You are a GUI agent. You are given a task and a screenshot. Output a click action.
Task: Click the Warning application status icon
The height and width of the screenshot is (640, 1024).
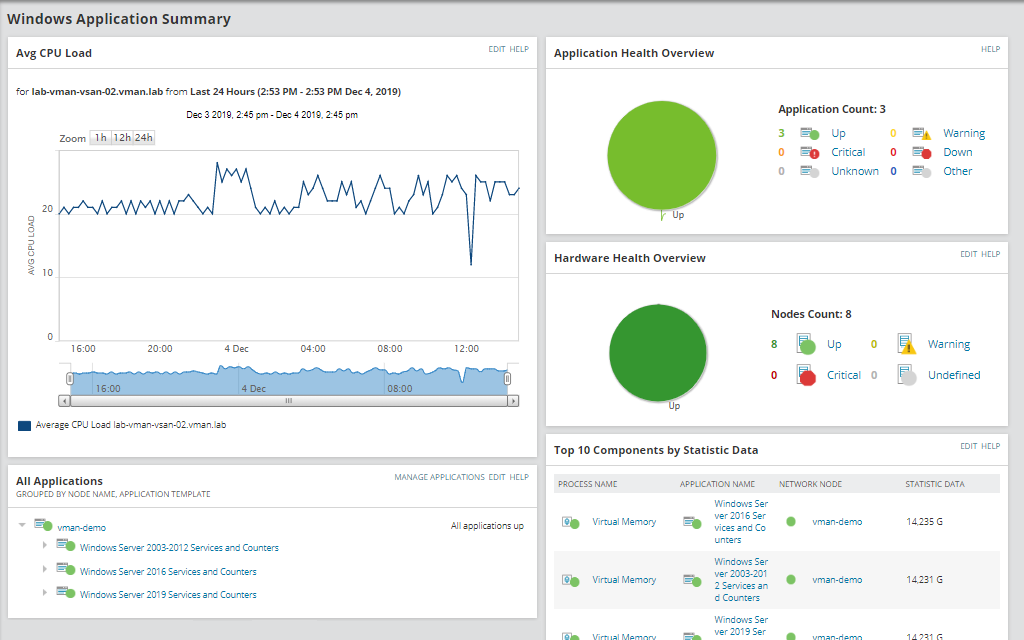click(x=921, y=133)
